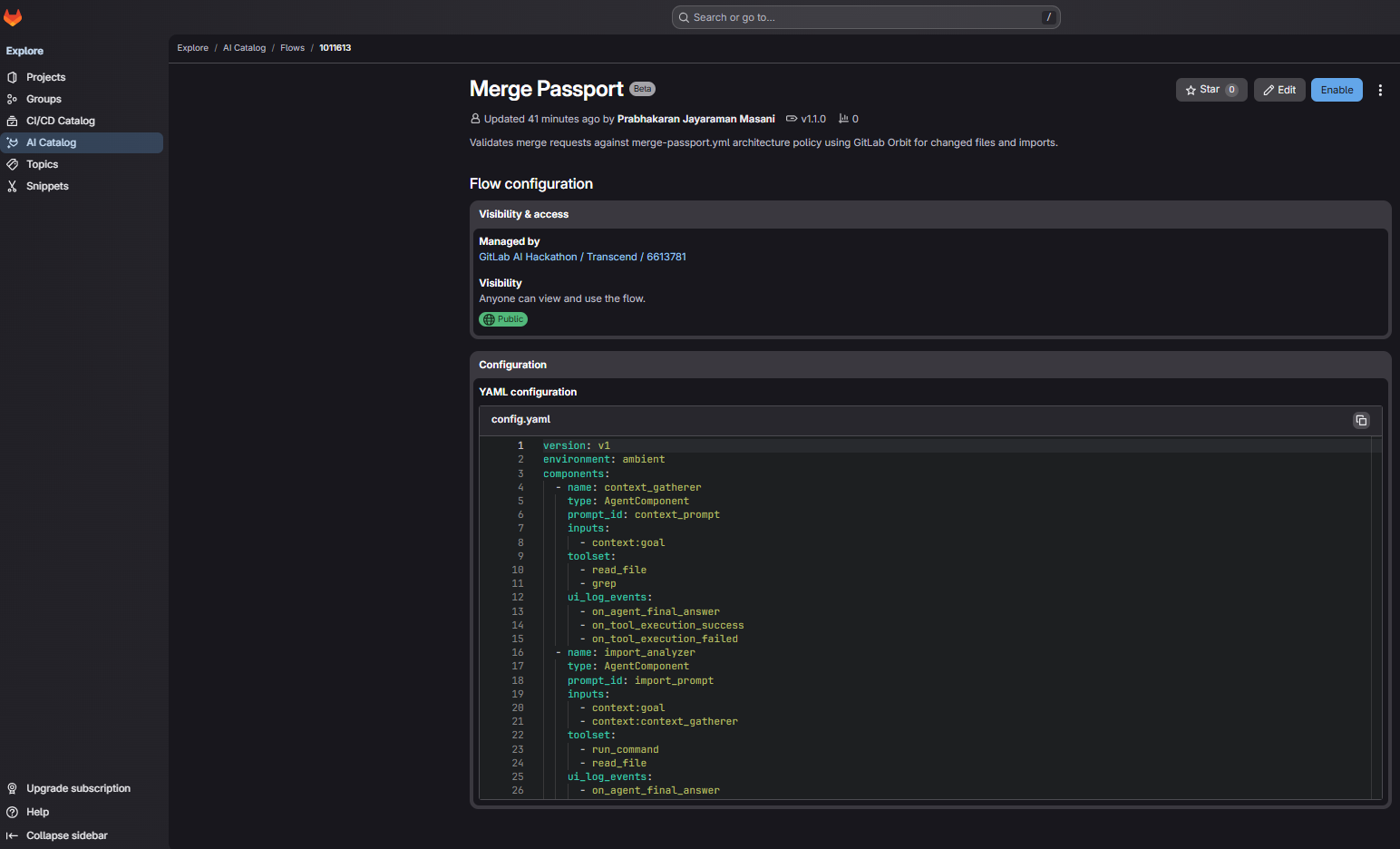1400x849 pixels.
Task: Click the 1011613 breadcrumb
Action: pos(335,48)
